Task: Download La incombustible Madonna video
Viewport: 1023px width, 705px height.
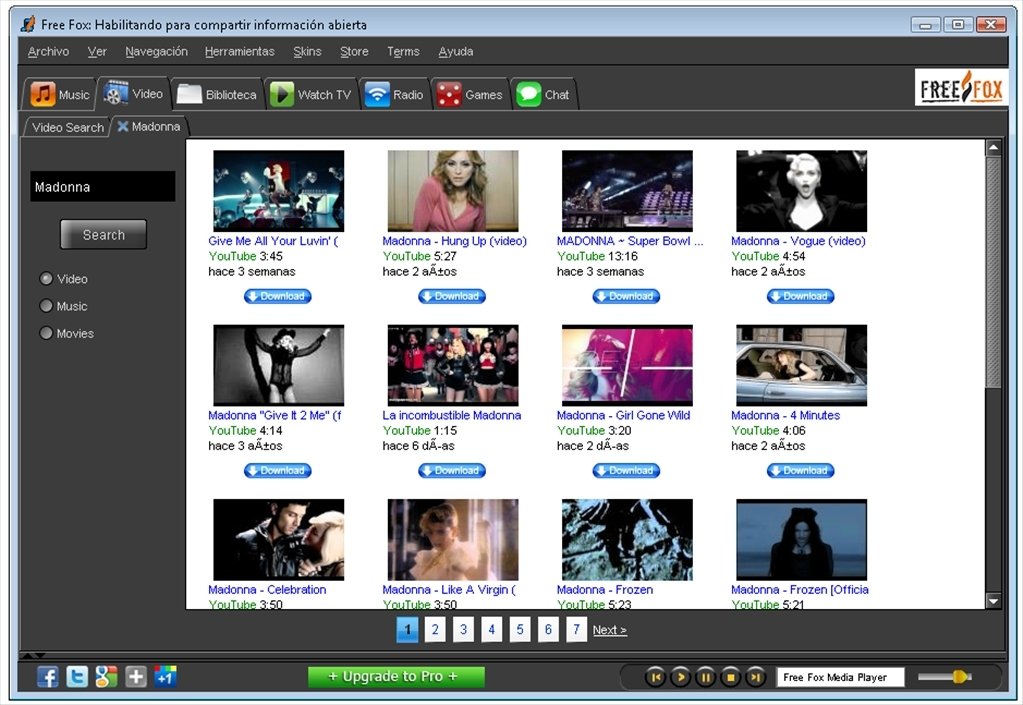Action: 452,470
